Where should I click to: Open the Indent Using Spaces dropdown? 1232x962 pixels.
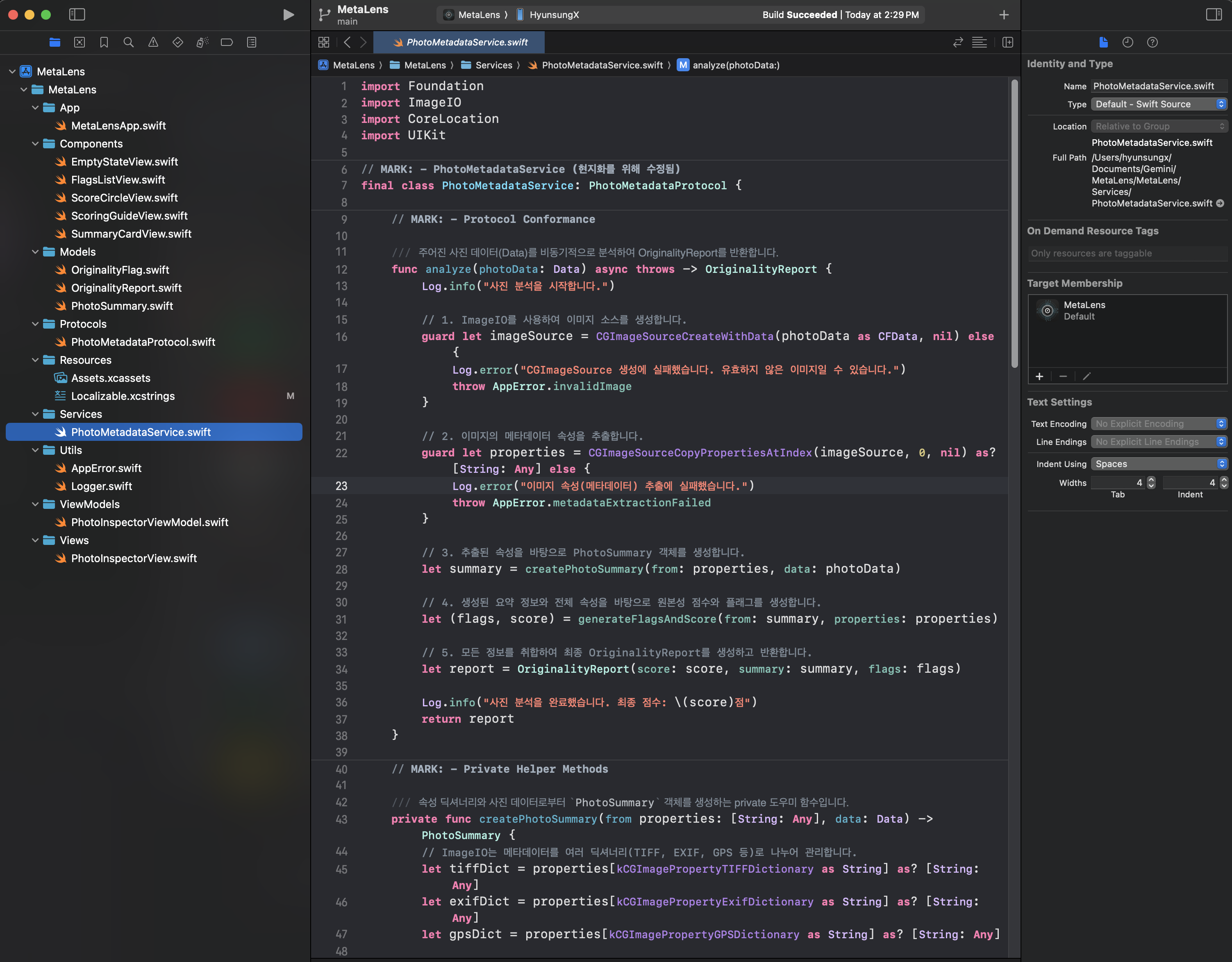[x=1159, y=463]
